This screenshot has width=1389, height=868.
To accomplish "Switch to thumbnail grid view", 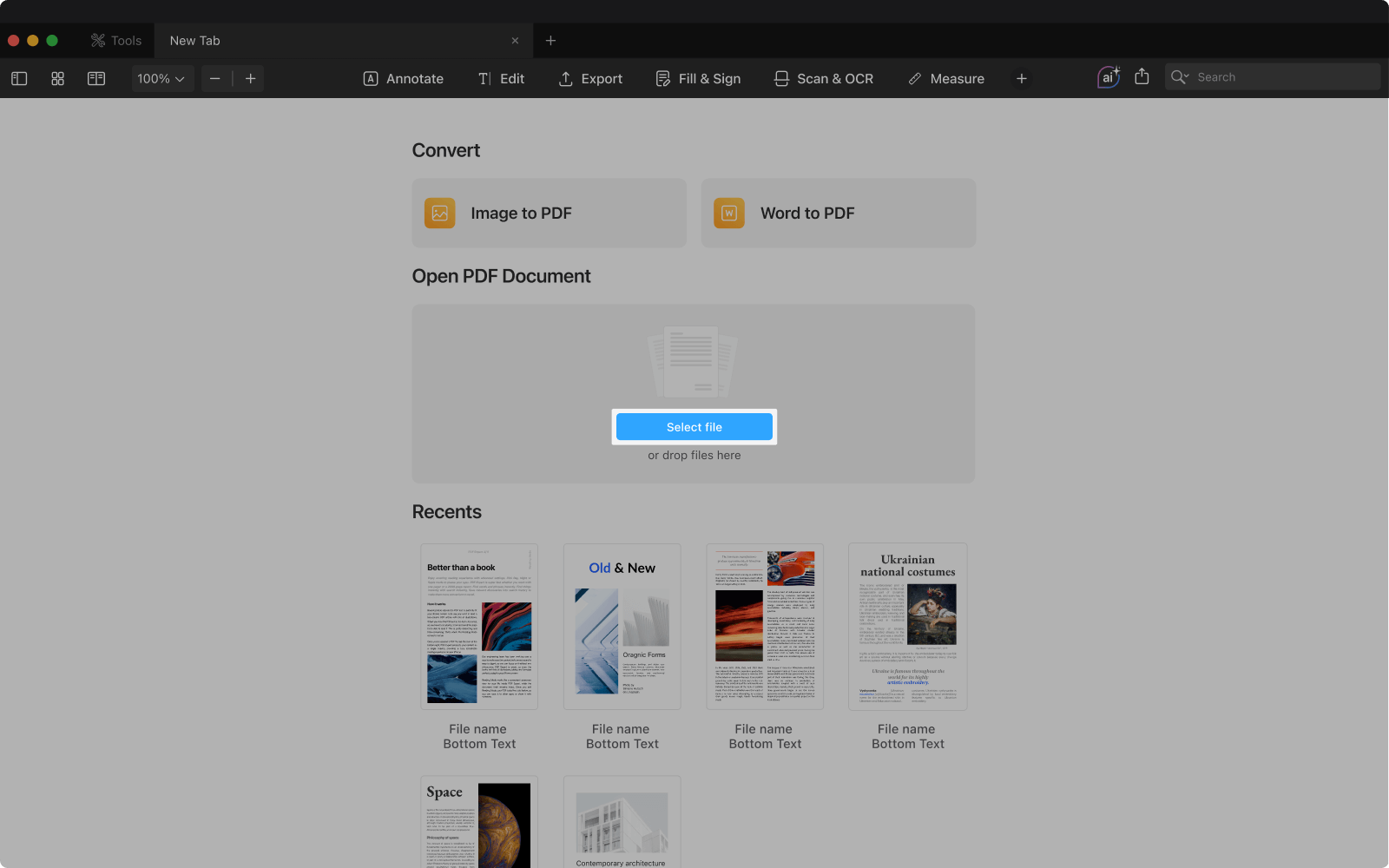I will click(57, 78).
